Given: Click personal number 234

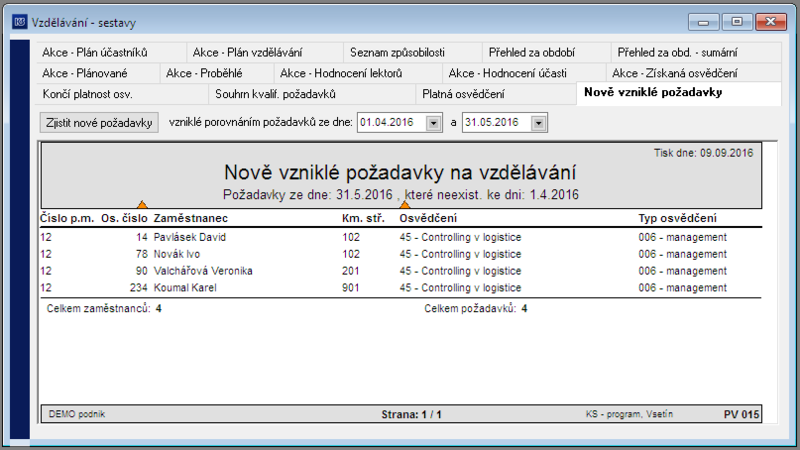Looking at the screenshot, I should (x=138, y=288).
